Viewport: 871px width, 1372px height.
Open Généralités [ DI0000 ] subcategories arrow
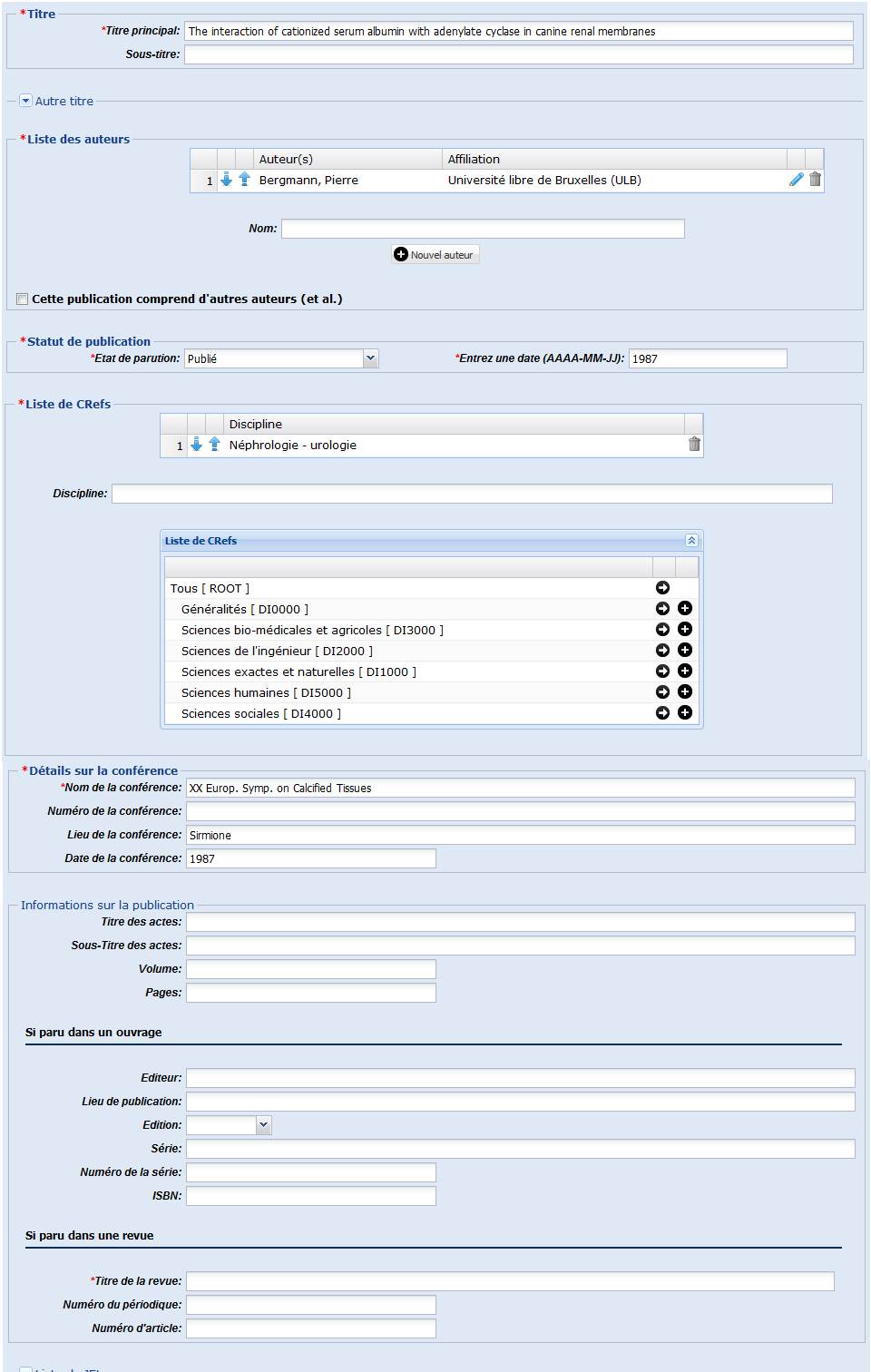tap(662, 609)
